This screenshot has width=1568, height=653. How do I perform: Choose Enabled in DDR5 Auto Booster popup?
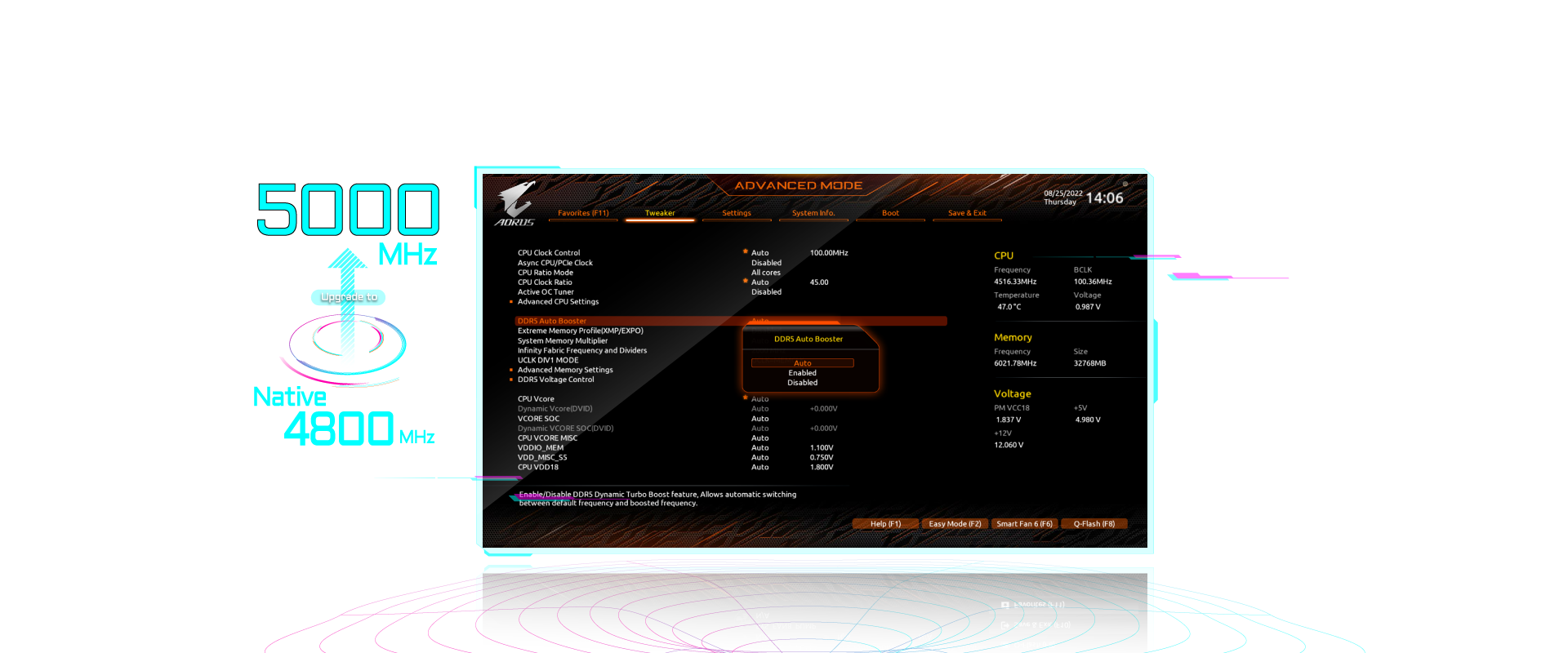tap(803, 373)
